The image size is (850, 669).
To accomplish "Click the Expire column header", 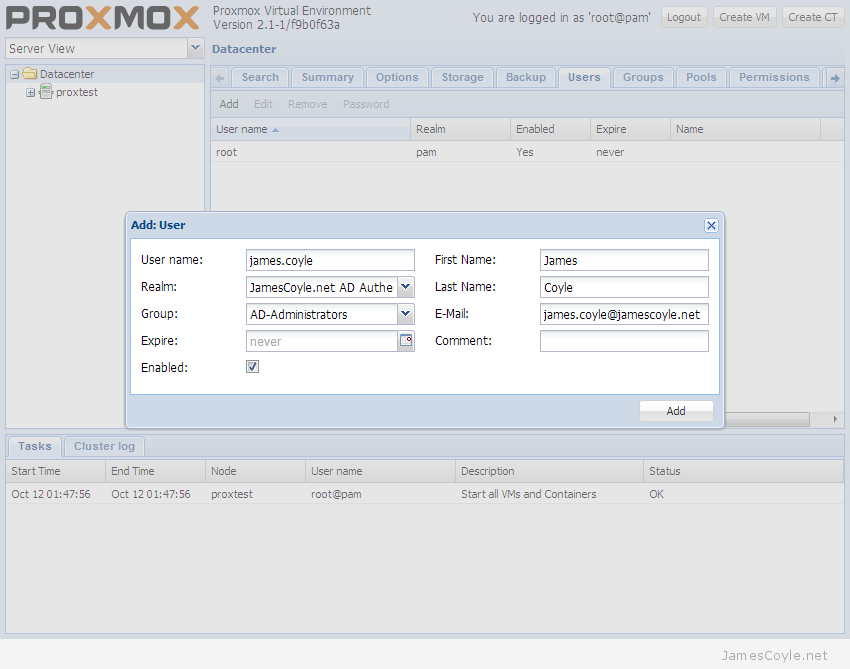I will [630, 130].
